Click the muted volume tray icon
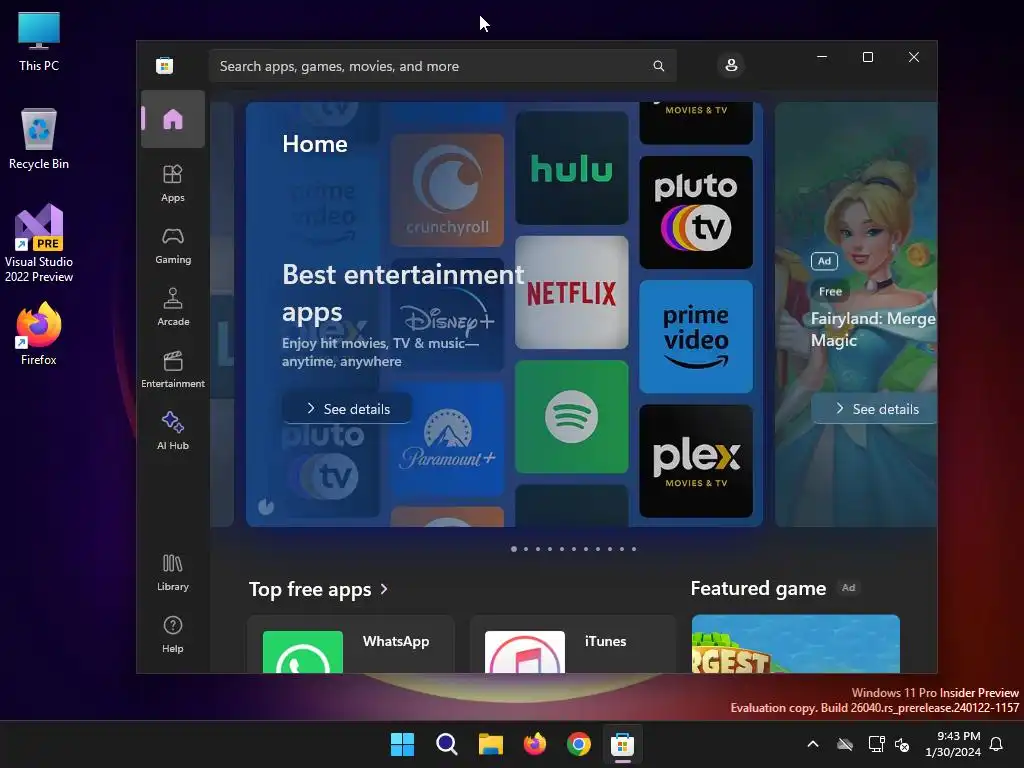Screen dimensions: 1024x768 point(903,744)
